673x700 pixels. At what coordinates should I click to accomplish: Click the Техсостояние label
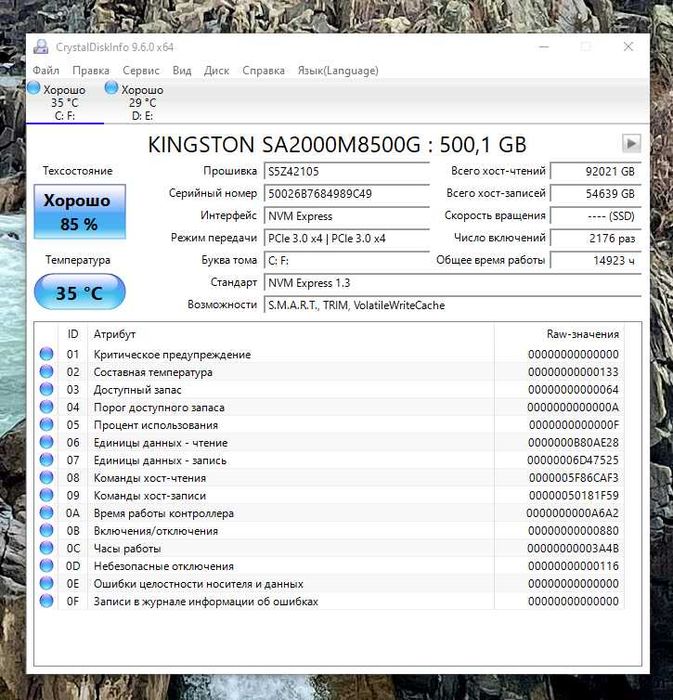(78, 171)
